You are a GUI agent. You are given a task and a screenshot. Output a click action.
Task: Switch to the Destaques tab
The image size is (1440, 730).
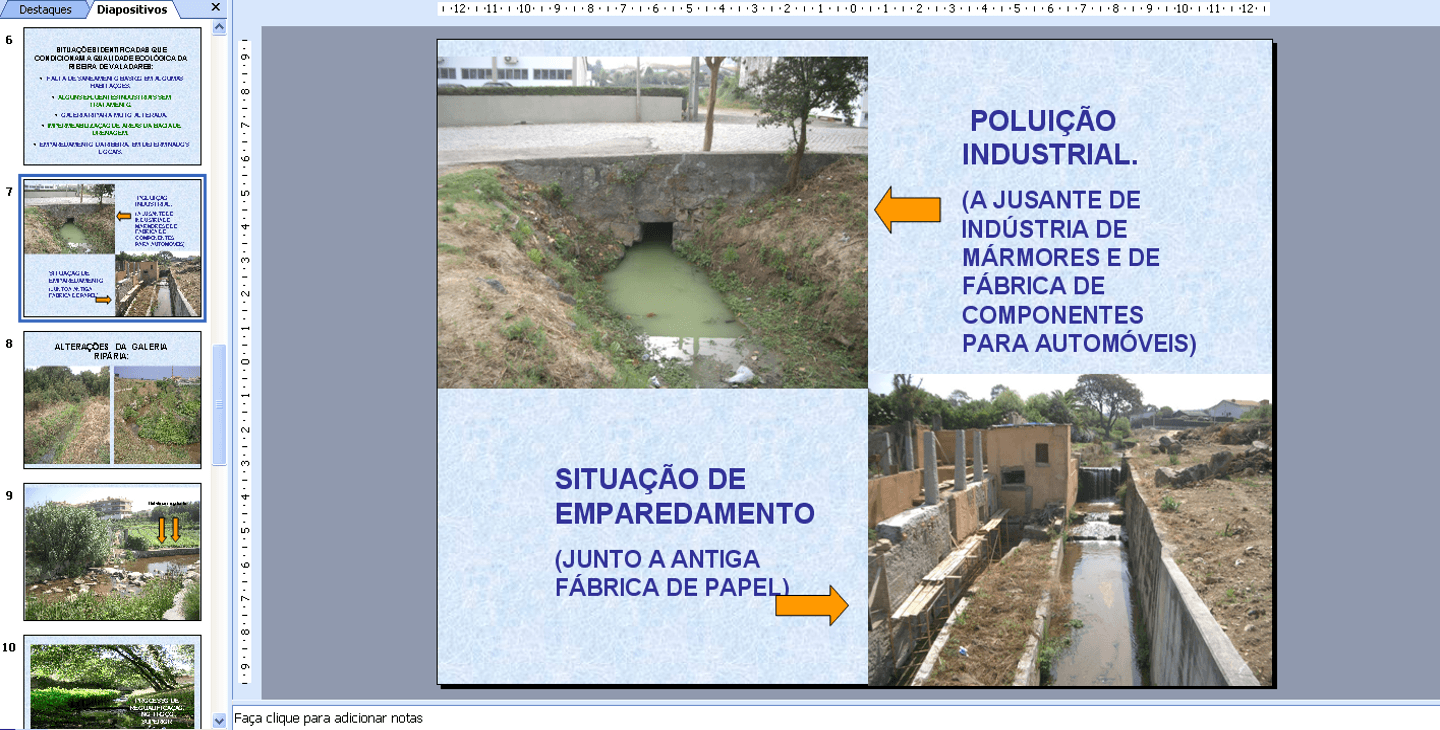click(x=46, y=9)
